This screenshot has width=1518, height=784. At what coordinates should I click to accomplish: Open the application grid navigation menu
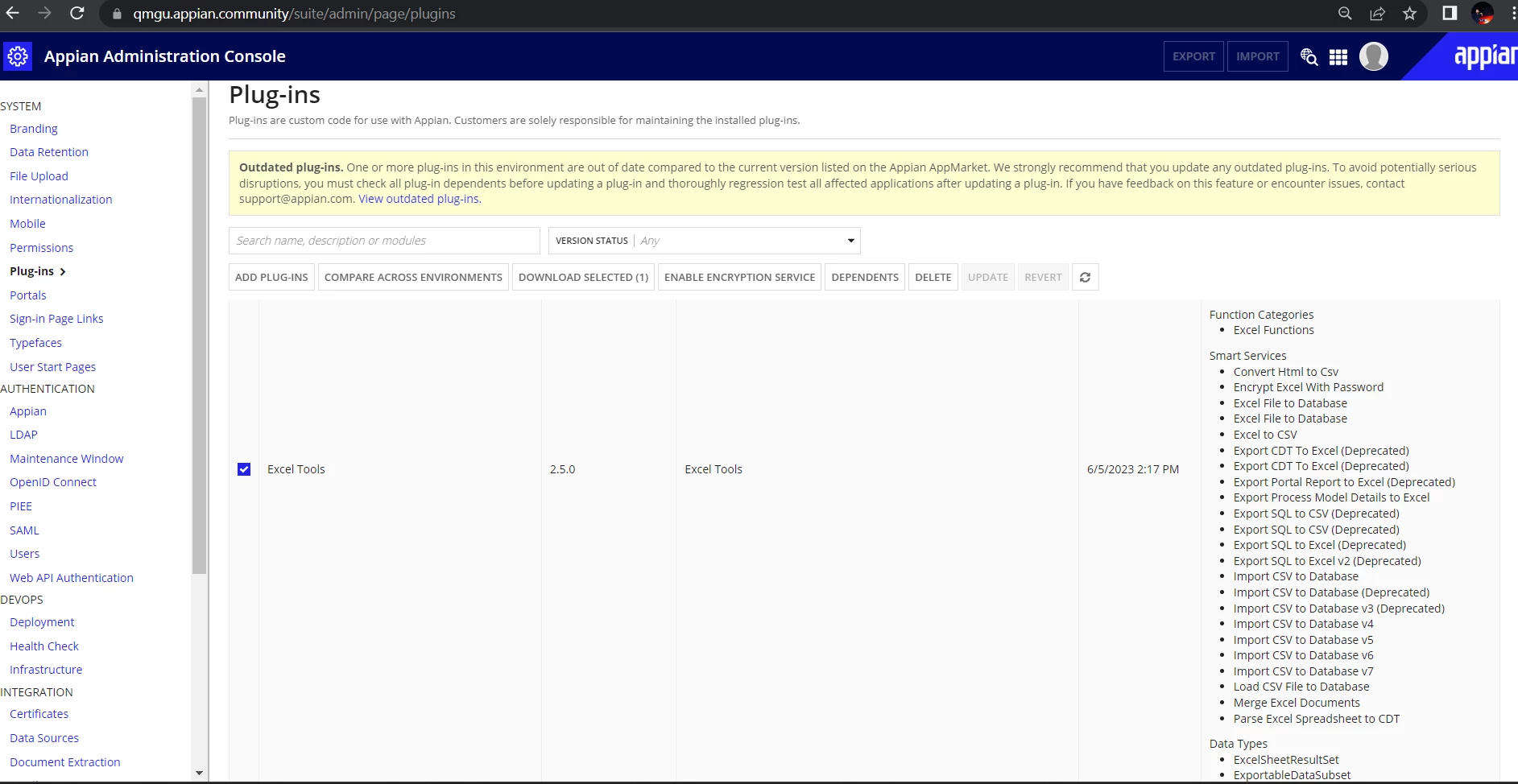[1338, 57]
